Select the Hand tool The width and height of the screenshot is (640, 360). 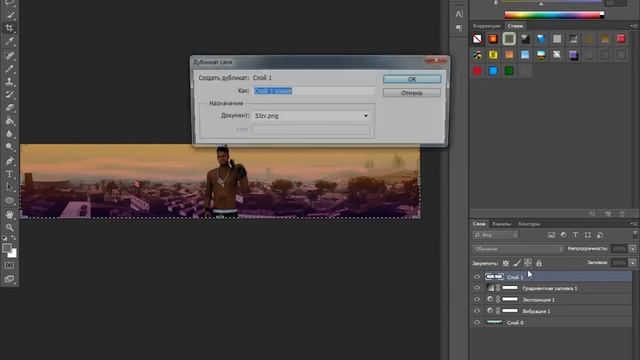click(10, 214)
